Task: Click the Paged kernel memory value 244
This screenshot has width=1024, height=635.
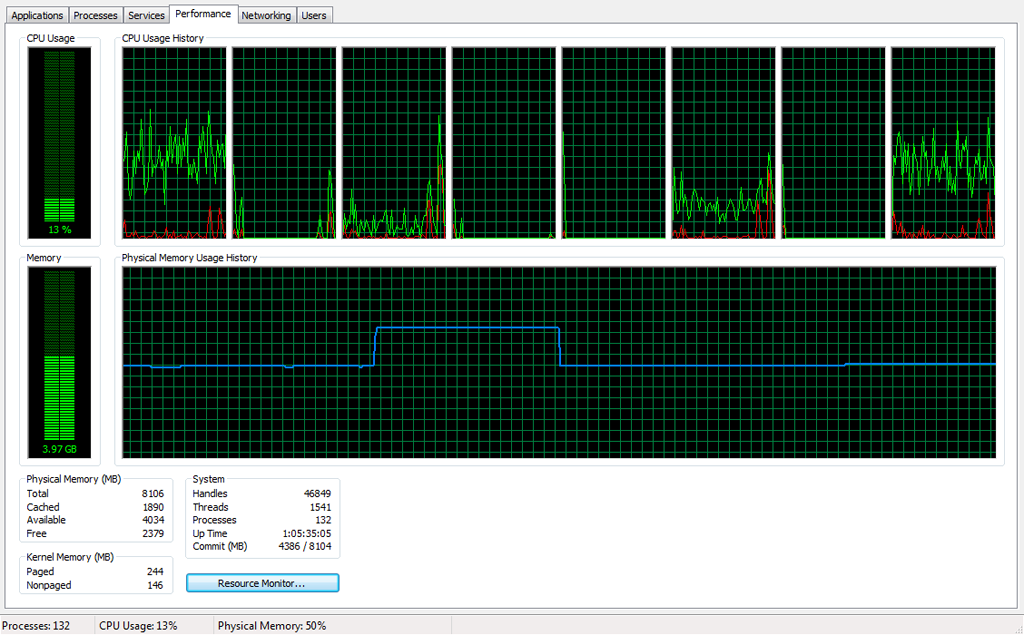Action: pos(155,572)
